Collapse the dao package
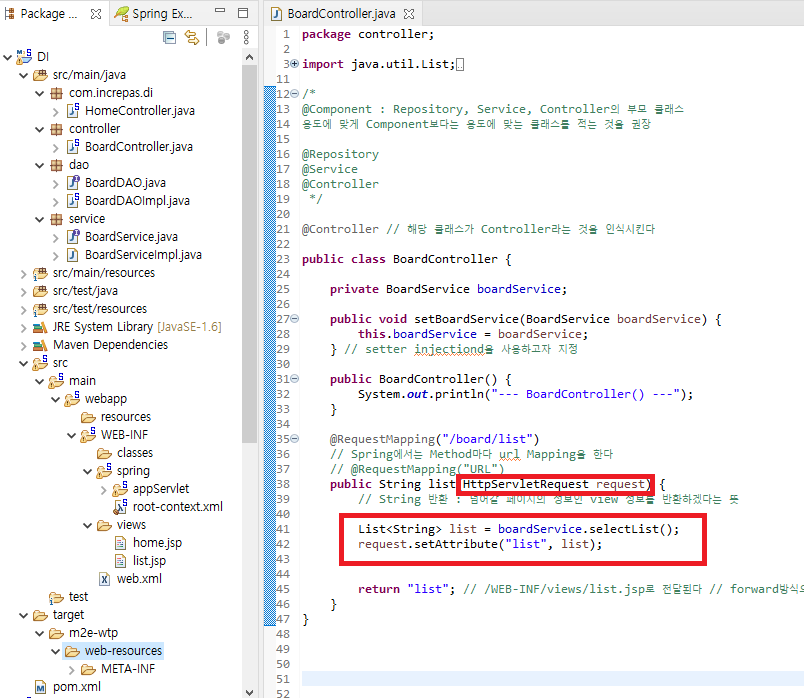804x698 pixels. [39, 165]
